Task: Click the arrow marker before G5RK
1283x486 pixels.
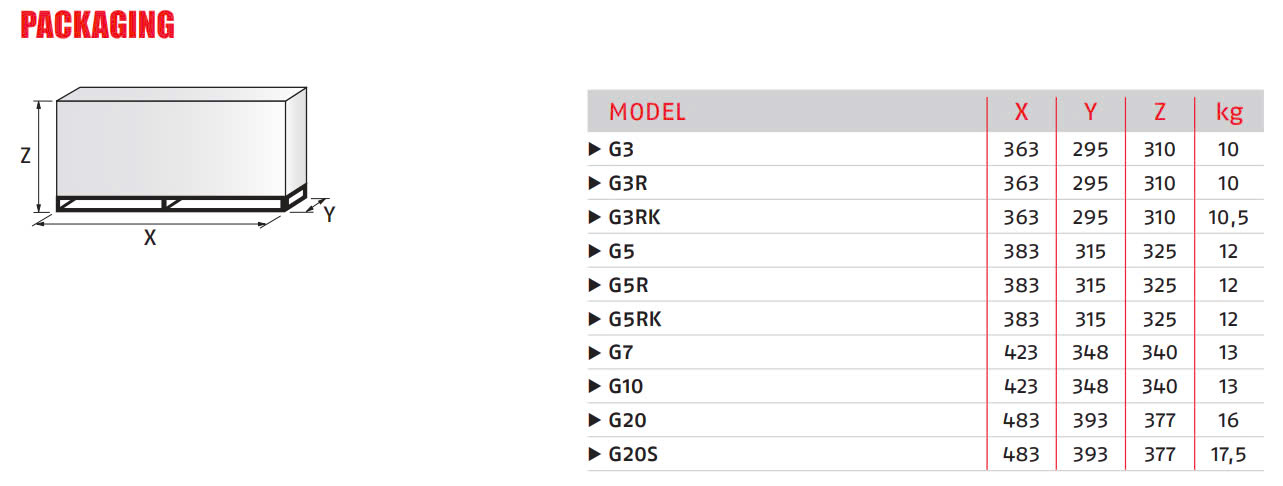Action: click(x=595, y=319)
